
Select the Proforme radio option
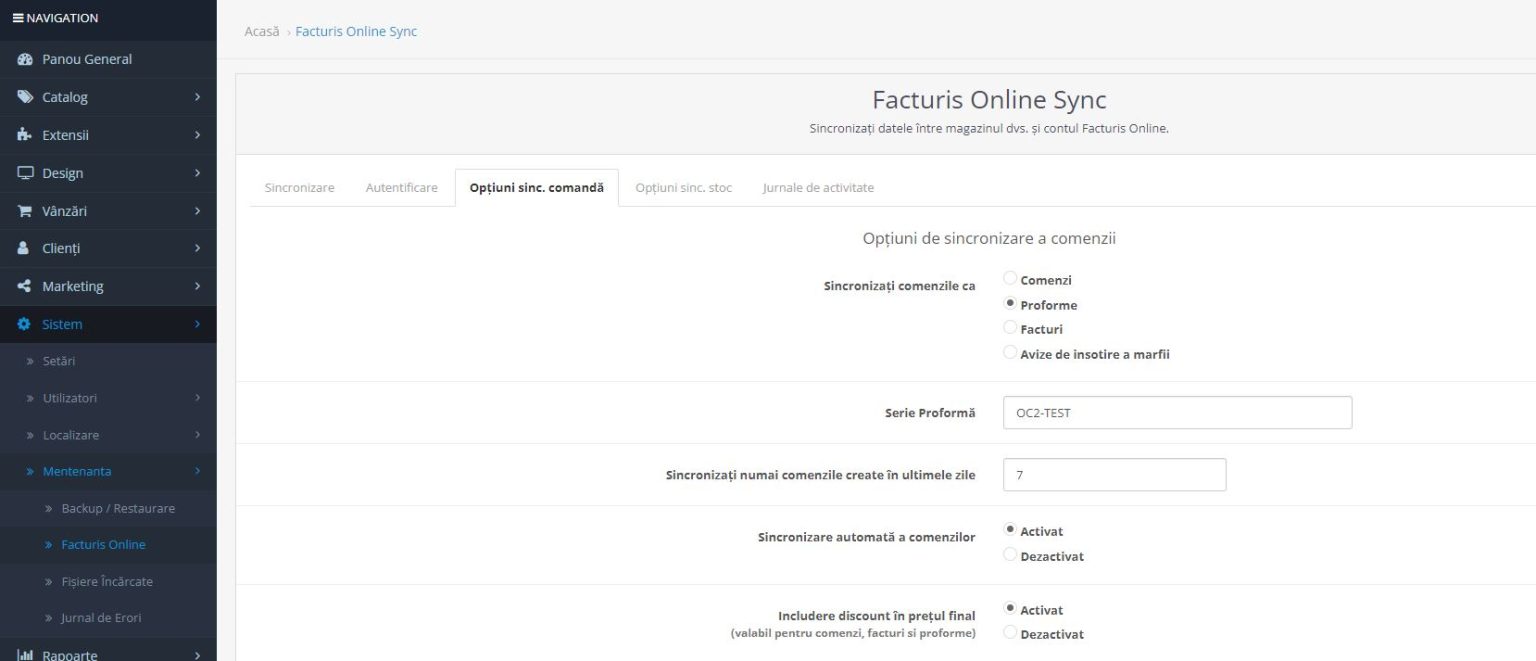click(x=1010, y=304)
